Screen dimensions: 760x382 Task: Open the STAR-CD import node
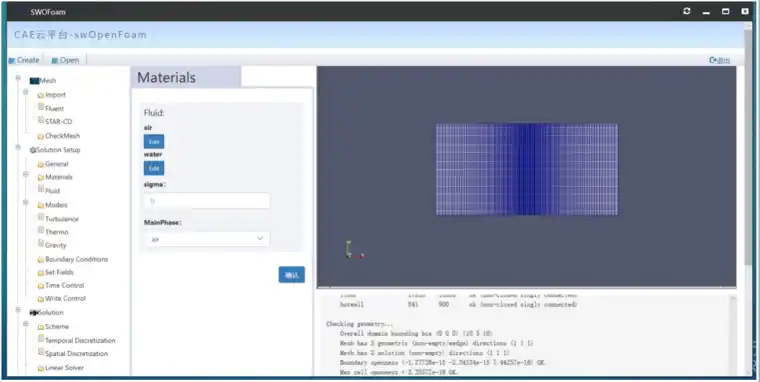[x=58, y=122]
